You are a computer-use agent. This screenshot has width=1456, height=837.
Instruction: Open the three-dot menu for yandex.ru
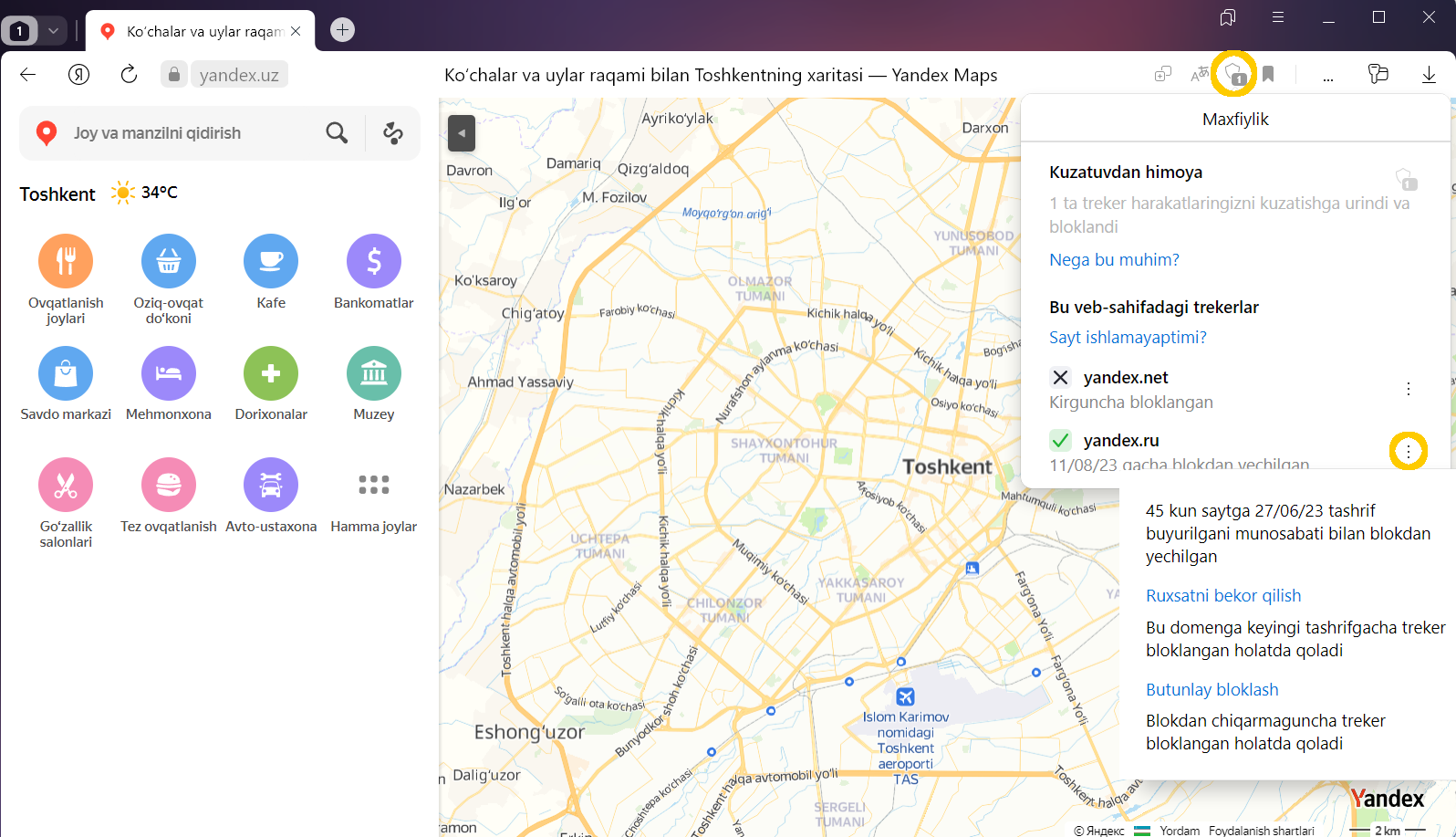click(x=1408, y=451)
